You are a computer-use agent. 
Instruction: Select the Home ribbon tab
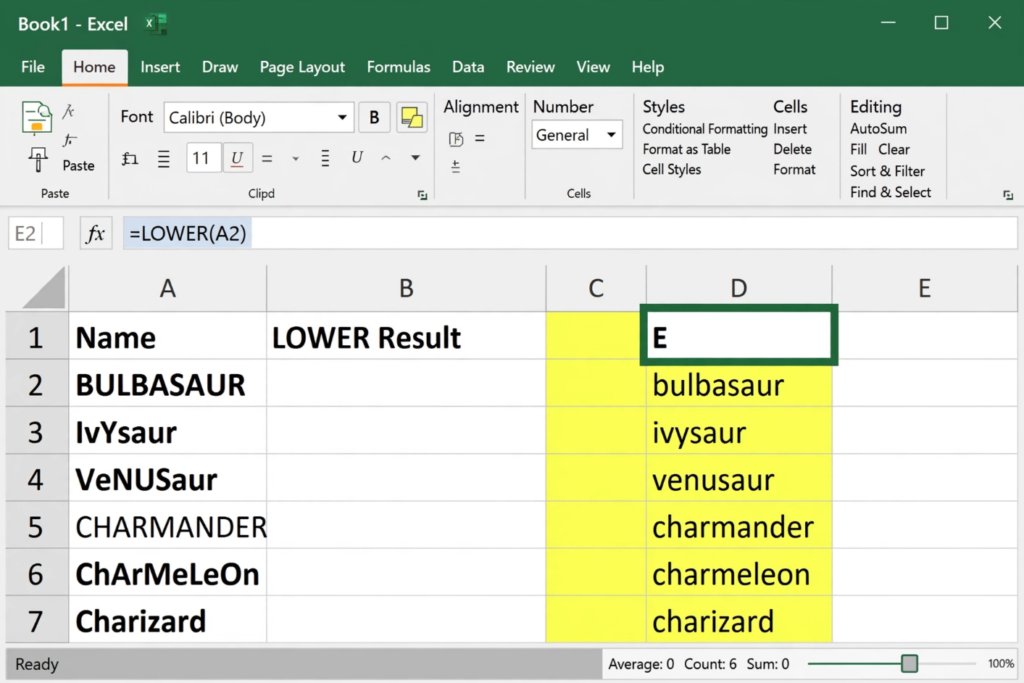point(95,67)
